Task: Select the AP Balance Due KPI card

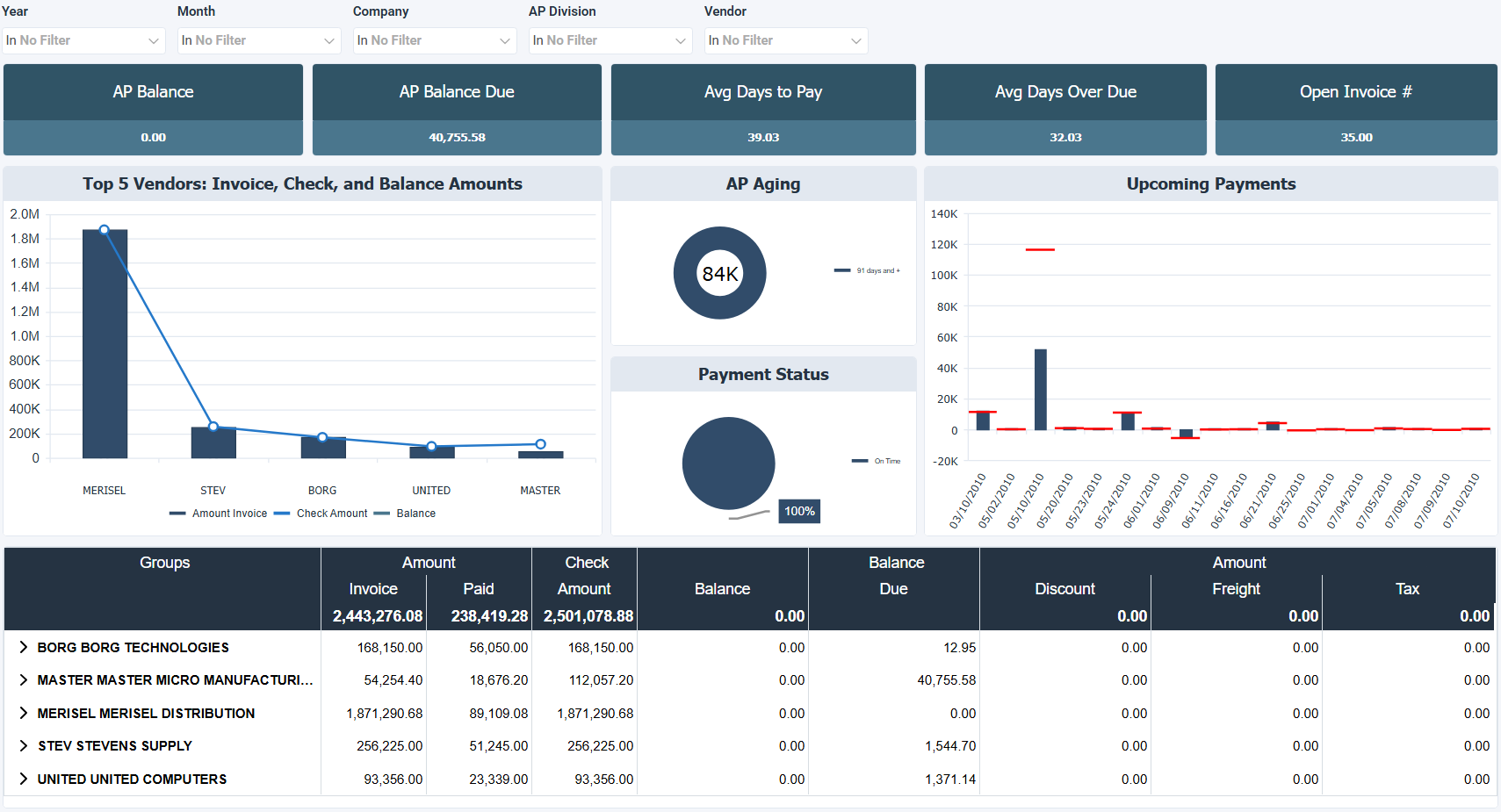Action: pyautogui.click(x=457, y=110)
